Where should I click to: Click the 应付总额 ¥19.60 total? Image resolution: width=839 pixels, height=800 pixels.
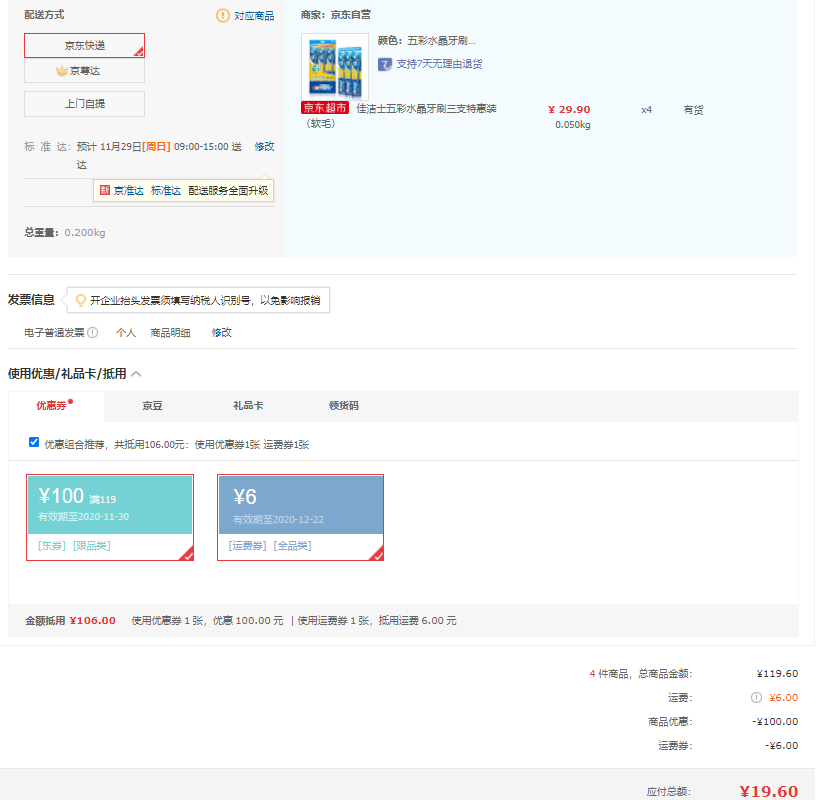click(x=768, y=791)
